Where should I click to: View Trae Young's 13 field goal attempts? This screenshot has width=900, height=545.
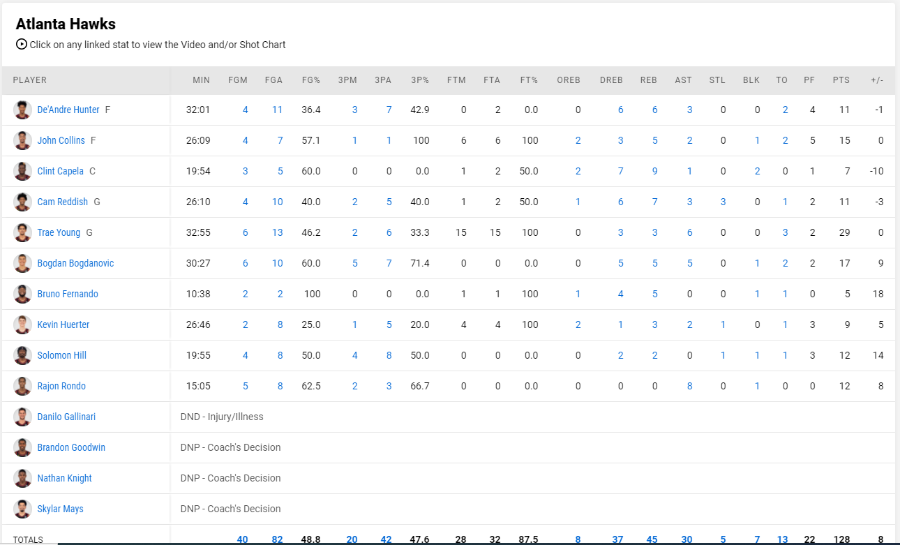(277, 232)
